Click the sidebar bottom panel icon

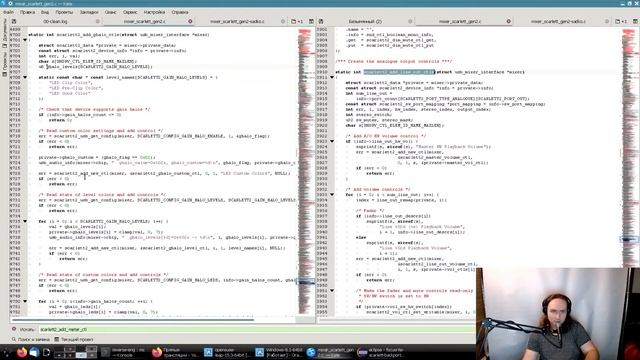pyautogui.click(x=4, y=74)
